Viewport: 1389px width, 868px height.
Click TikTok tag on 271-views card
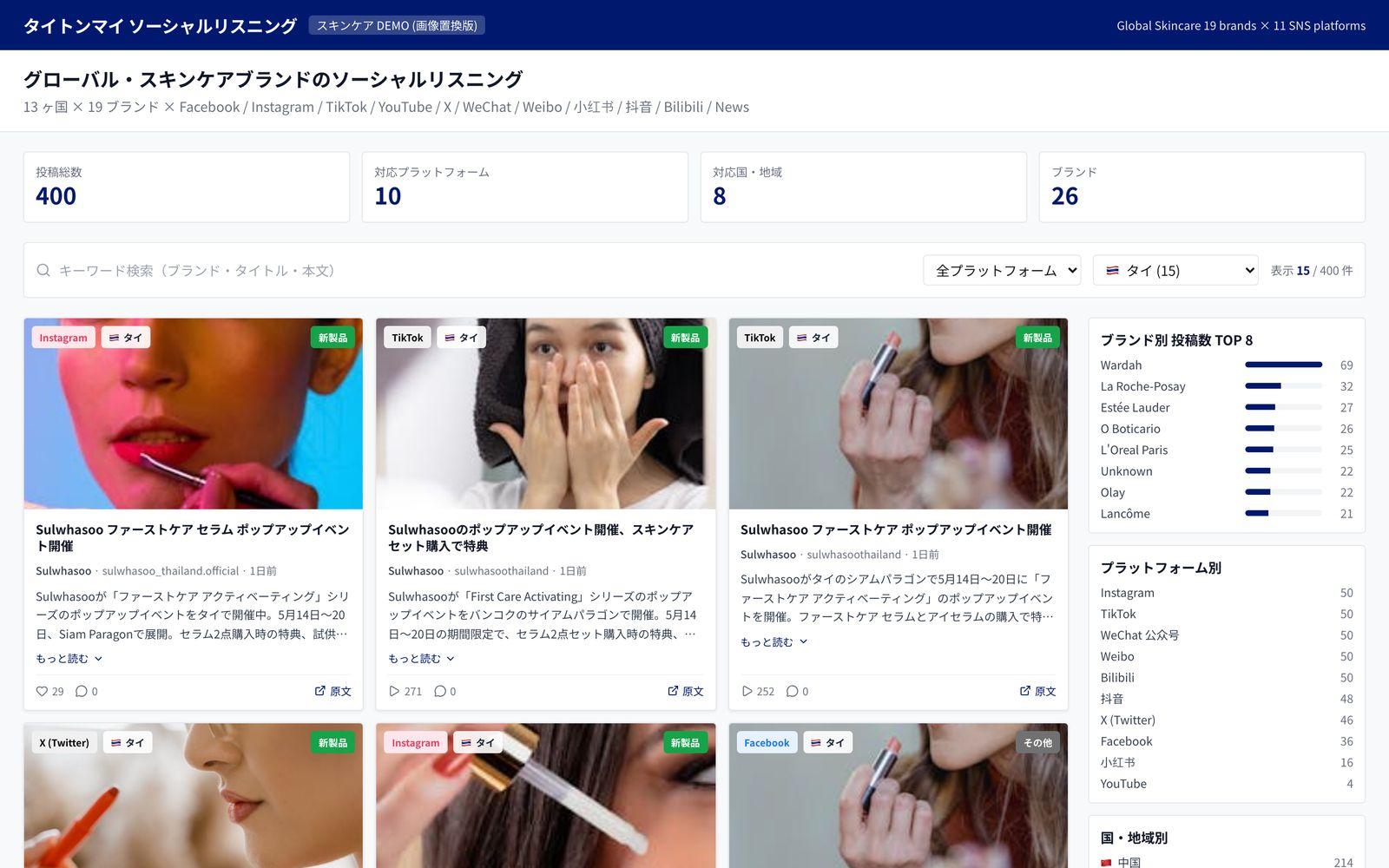click(407, 338)
